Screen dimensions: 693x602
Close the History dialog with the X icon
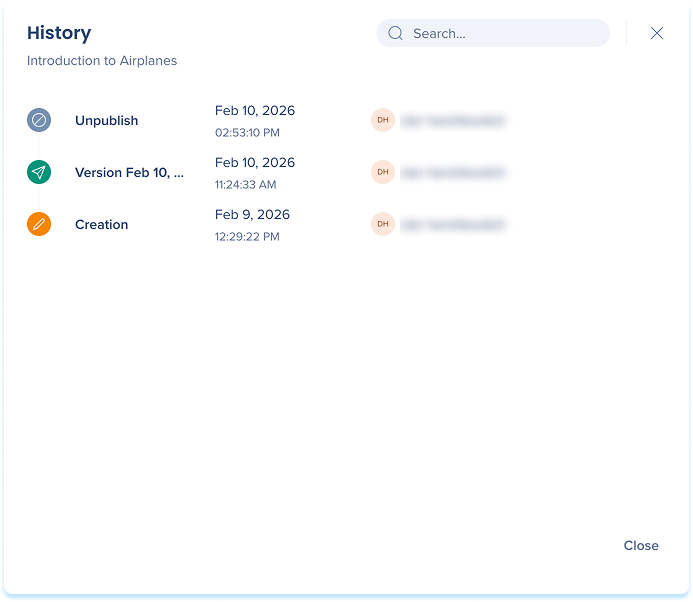657,33
